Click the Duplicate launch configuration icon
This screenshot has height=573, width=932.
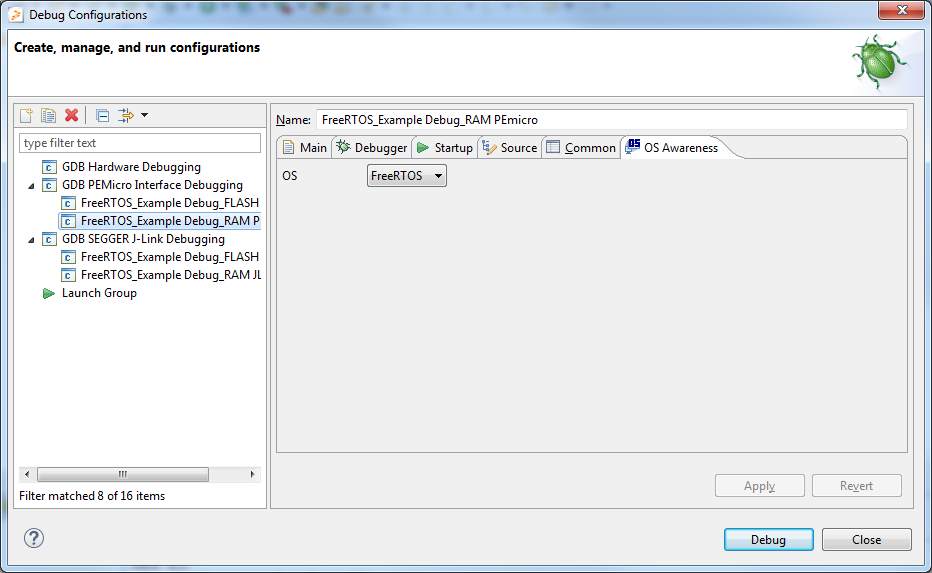[x=48, y=115]
